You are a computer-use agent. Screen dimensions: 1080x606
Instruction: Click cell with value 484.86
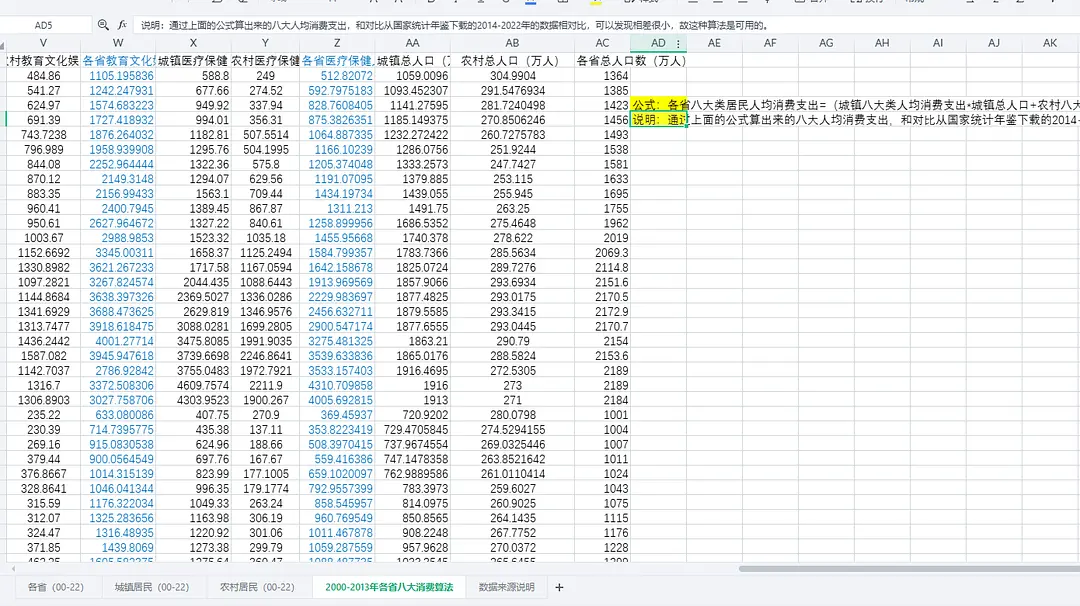(43, 76)
